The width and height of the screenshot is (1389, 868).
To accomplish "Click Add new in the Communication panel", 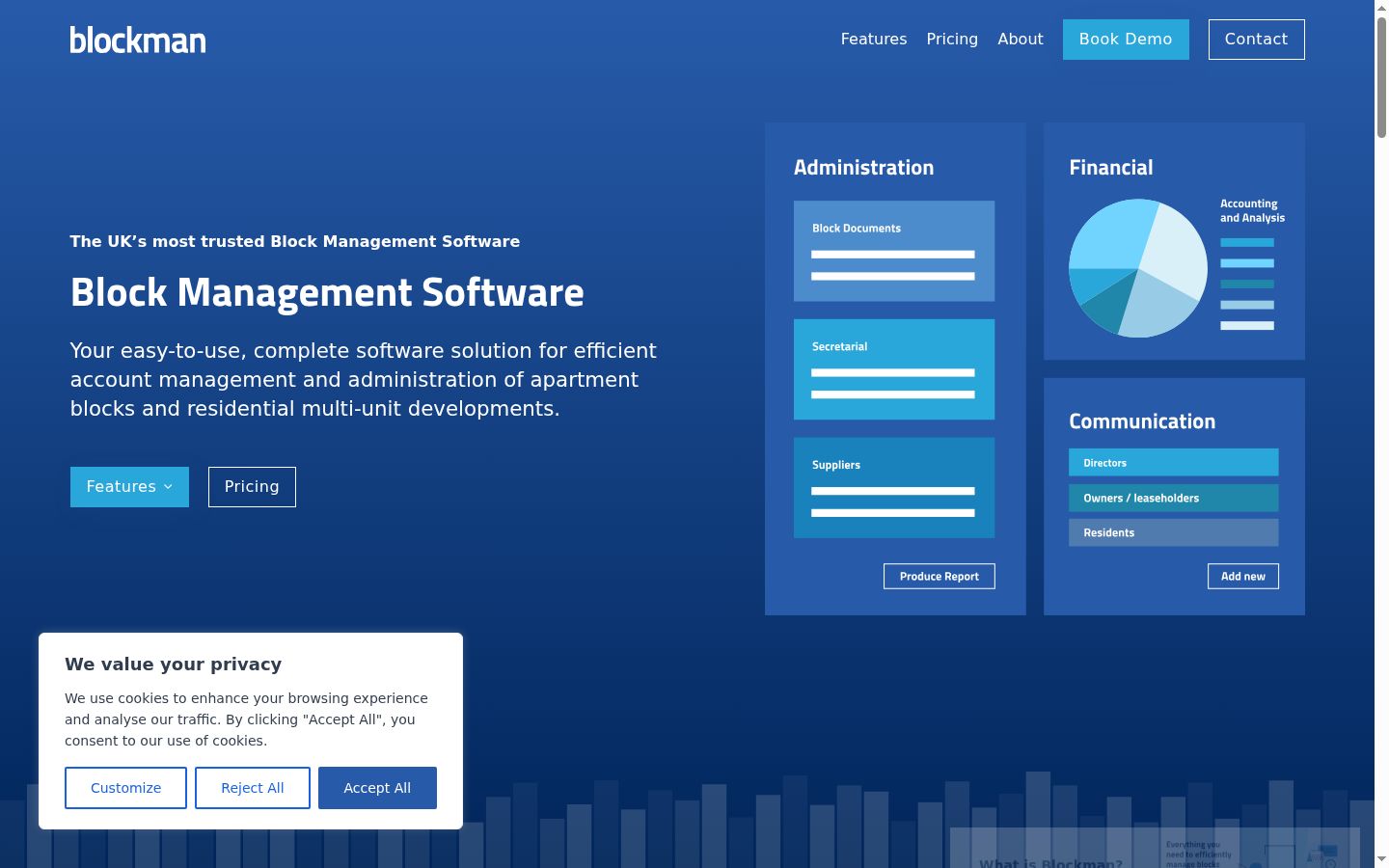I will tap(1243, 576).
